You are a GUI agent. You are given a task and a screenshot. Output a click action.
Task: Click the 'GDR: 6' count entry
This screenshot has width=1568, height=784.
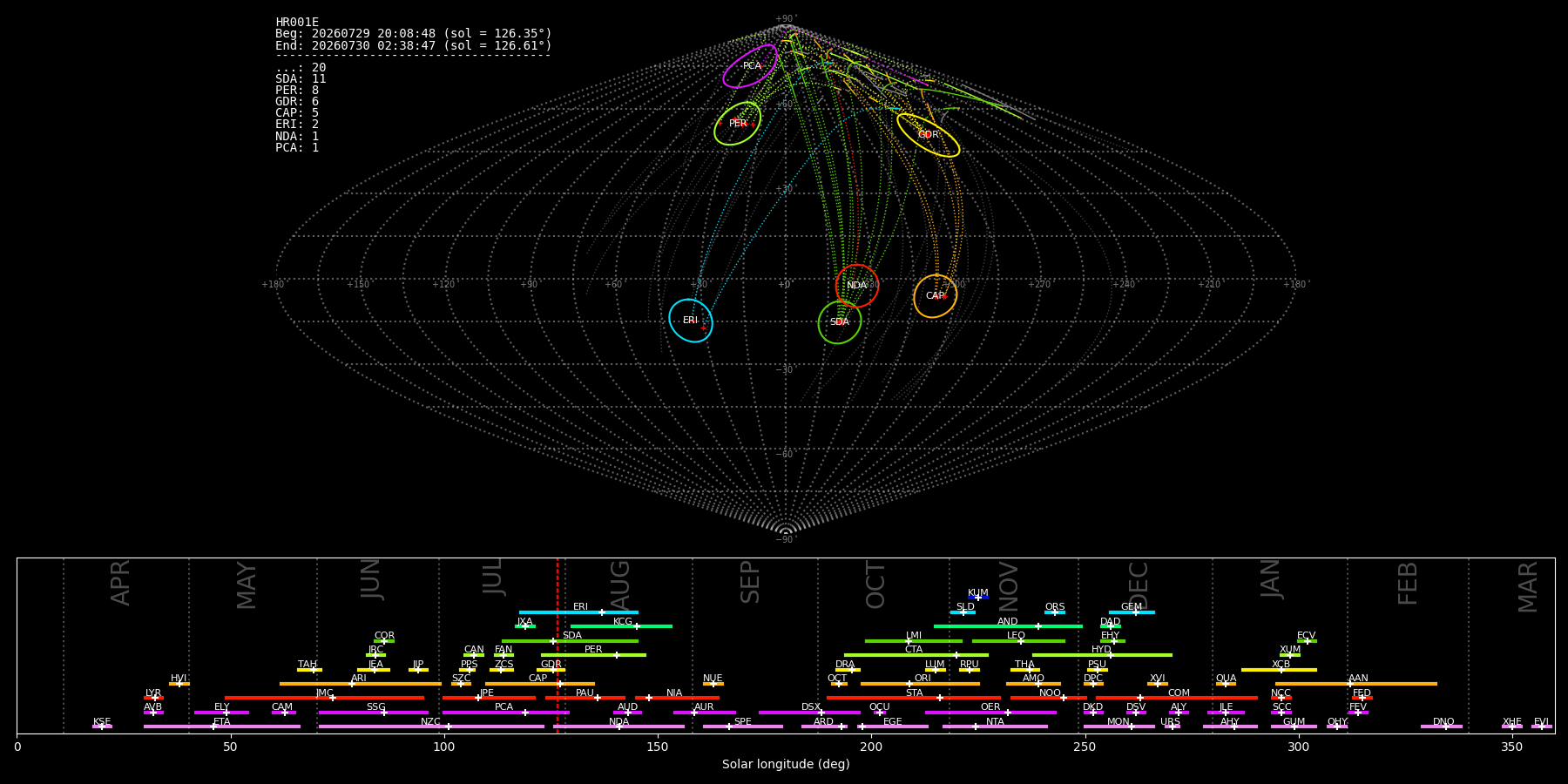click(297, 102)
